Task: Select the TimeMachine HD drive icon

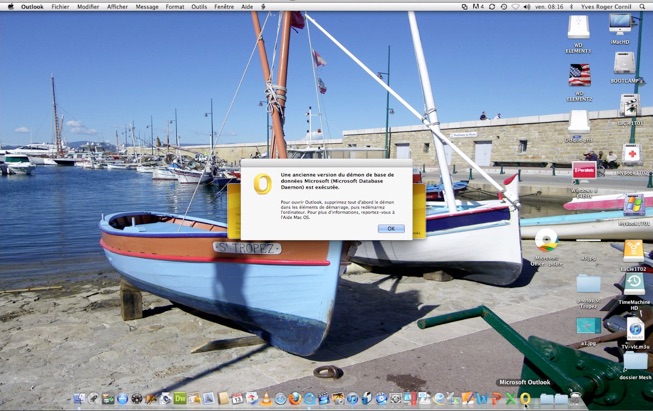Action: tap(634, 284)
